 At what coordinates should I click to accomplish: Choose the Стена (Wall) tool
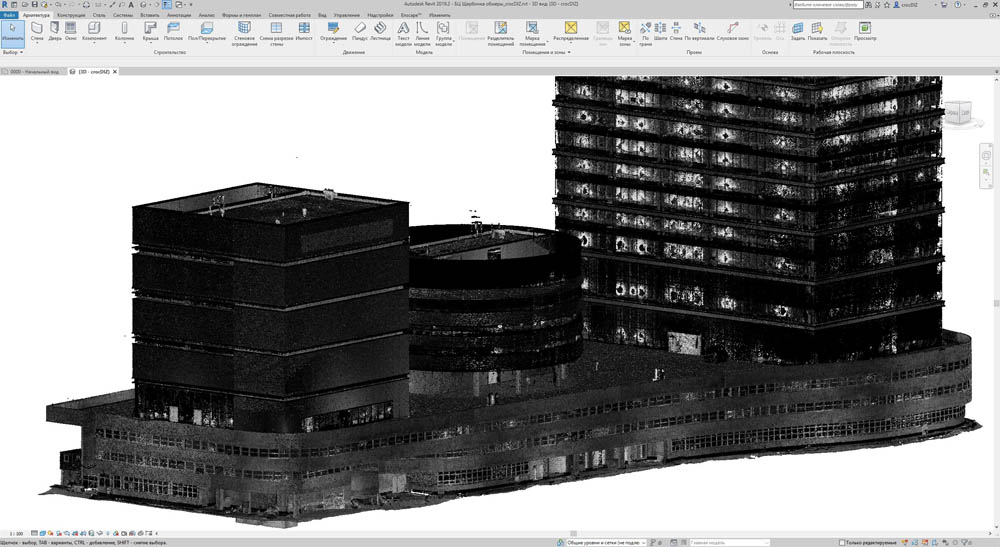(x=37, y=31)
